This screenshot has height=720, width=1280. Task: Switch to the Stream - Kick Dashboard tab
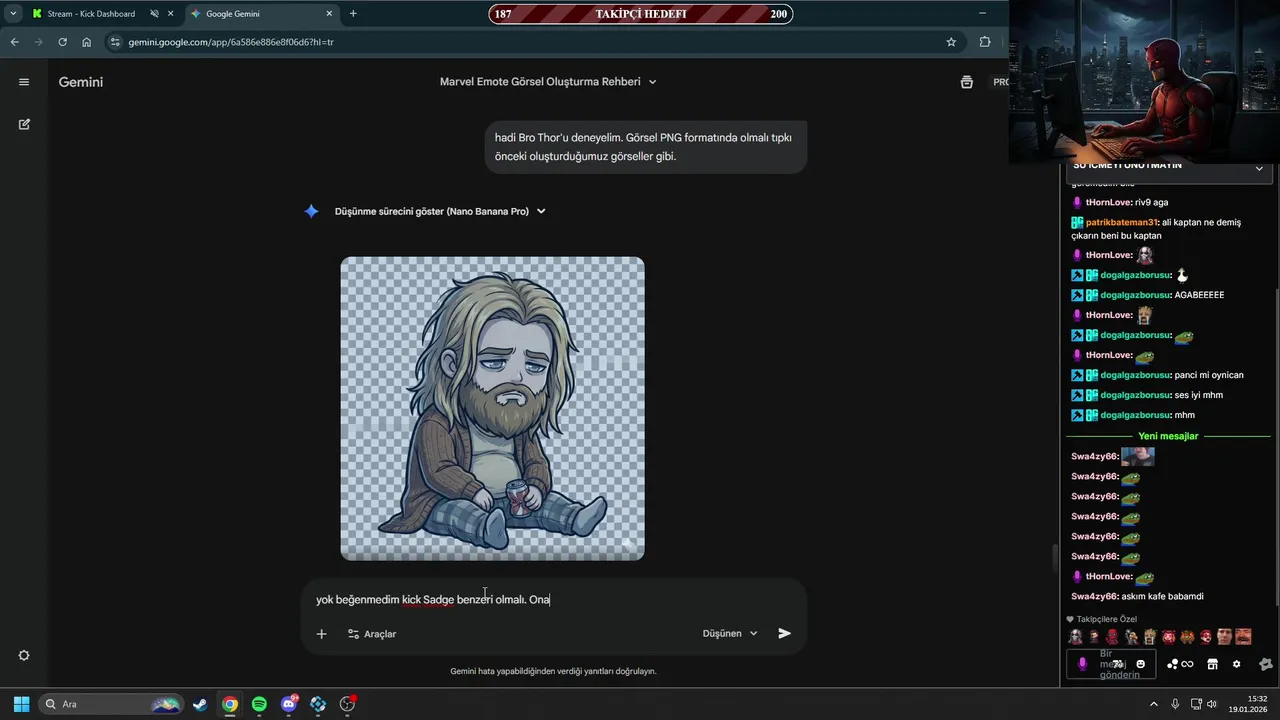[x=91, y=14]
